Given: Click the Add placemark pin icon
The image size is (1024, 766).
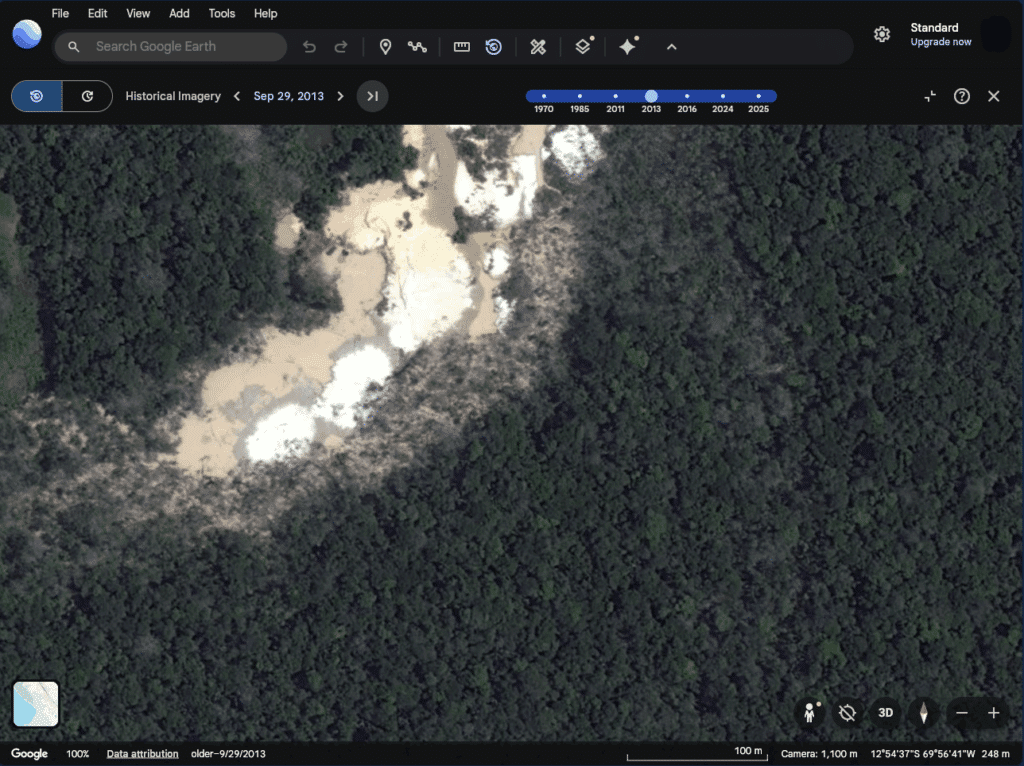Looking at the screenshot, I should (385, 47).
